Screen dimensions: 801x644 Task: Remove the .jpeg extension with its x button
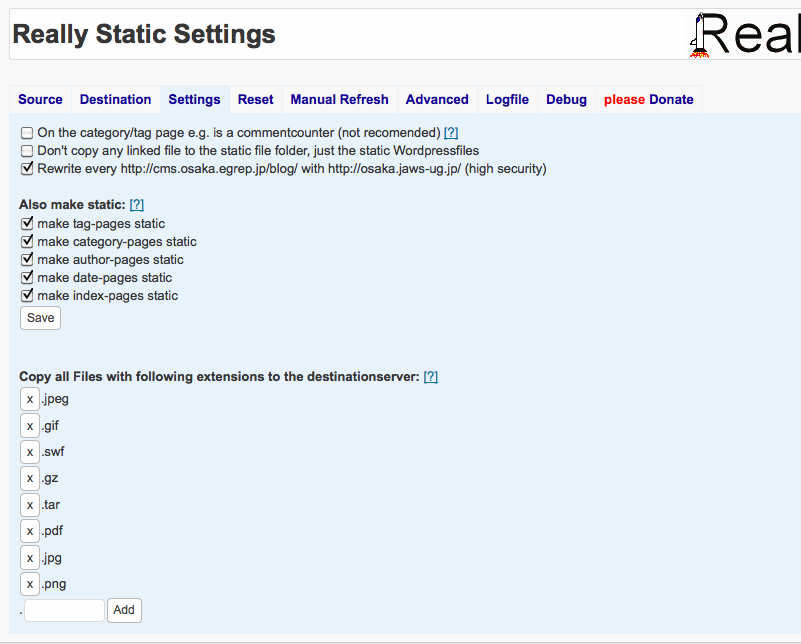[30, 399]
